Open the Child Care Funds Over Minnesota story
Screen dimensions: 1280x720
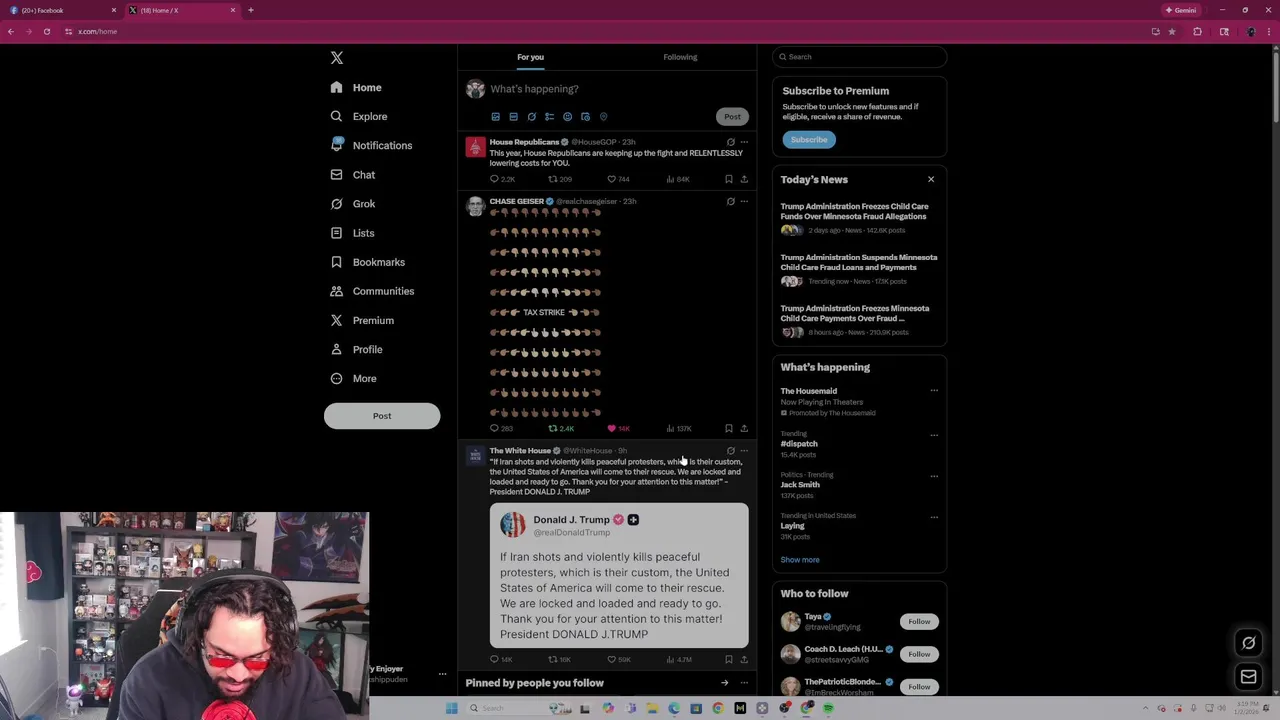(x=858, y=219)
